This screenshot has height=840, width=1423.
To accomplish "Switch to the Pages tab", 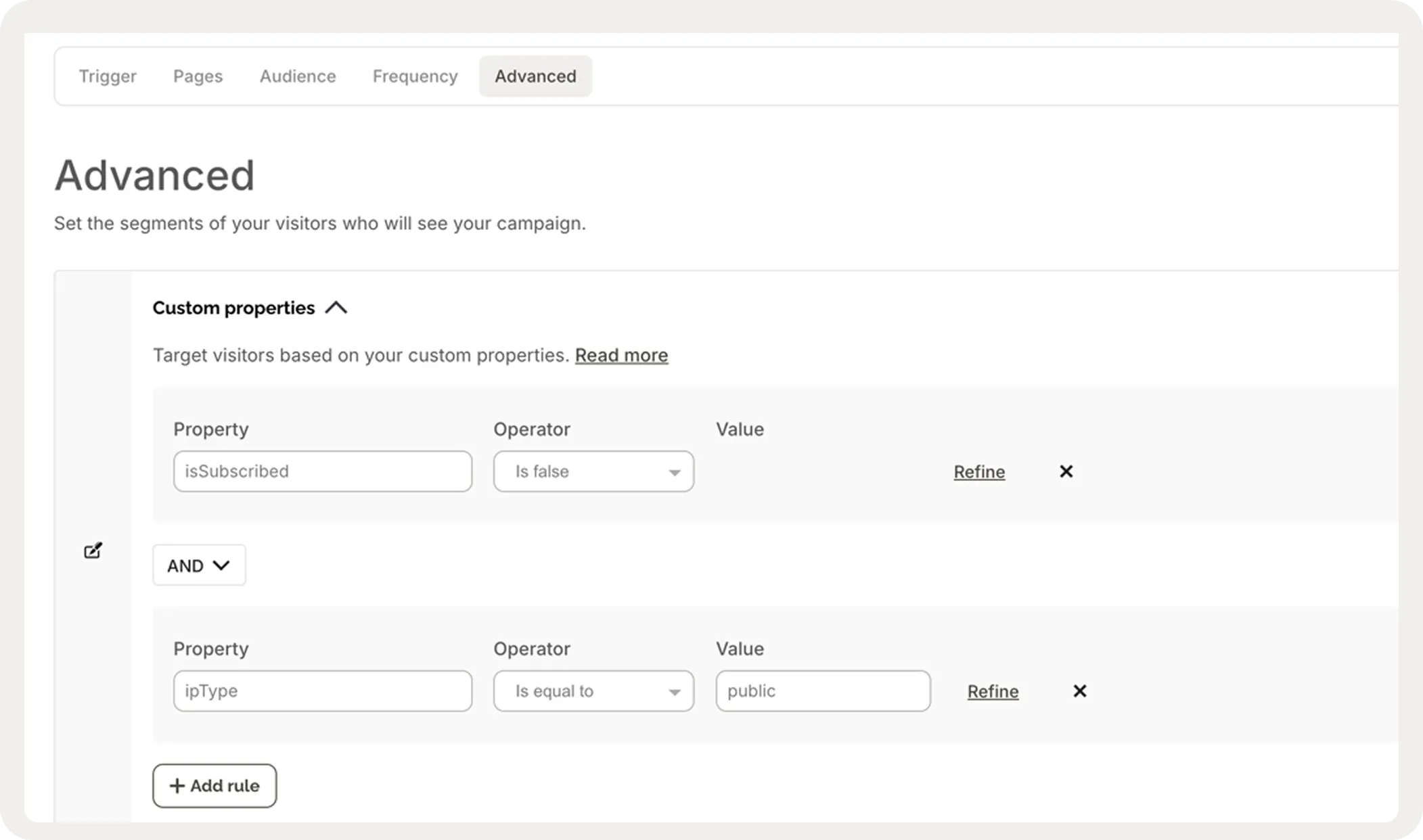I will click(198, 76).
